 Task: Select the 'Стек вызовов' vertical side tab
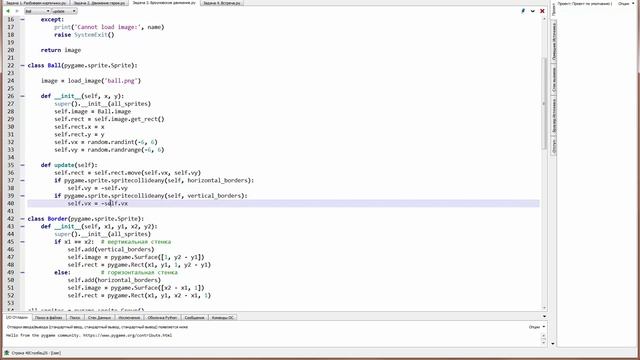coord(553,79)
